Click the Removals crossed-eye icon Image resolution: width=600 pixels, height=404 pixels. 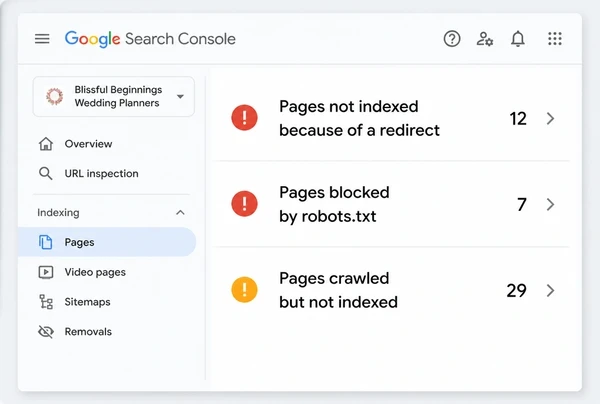tap(46, 331)
